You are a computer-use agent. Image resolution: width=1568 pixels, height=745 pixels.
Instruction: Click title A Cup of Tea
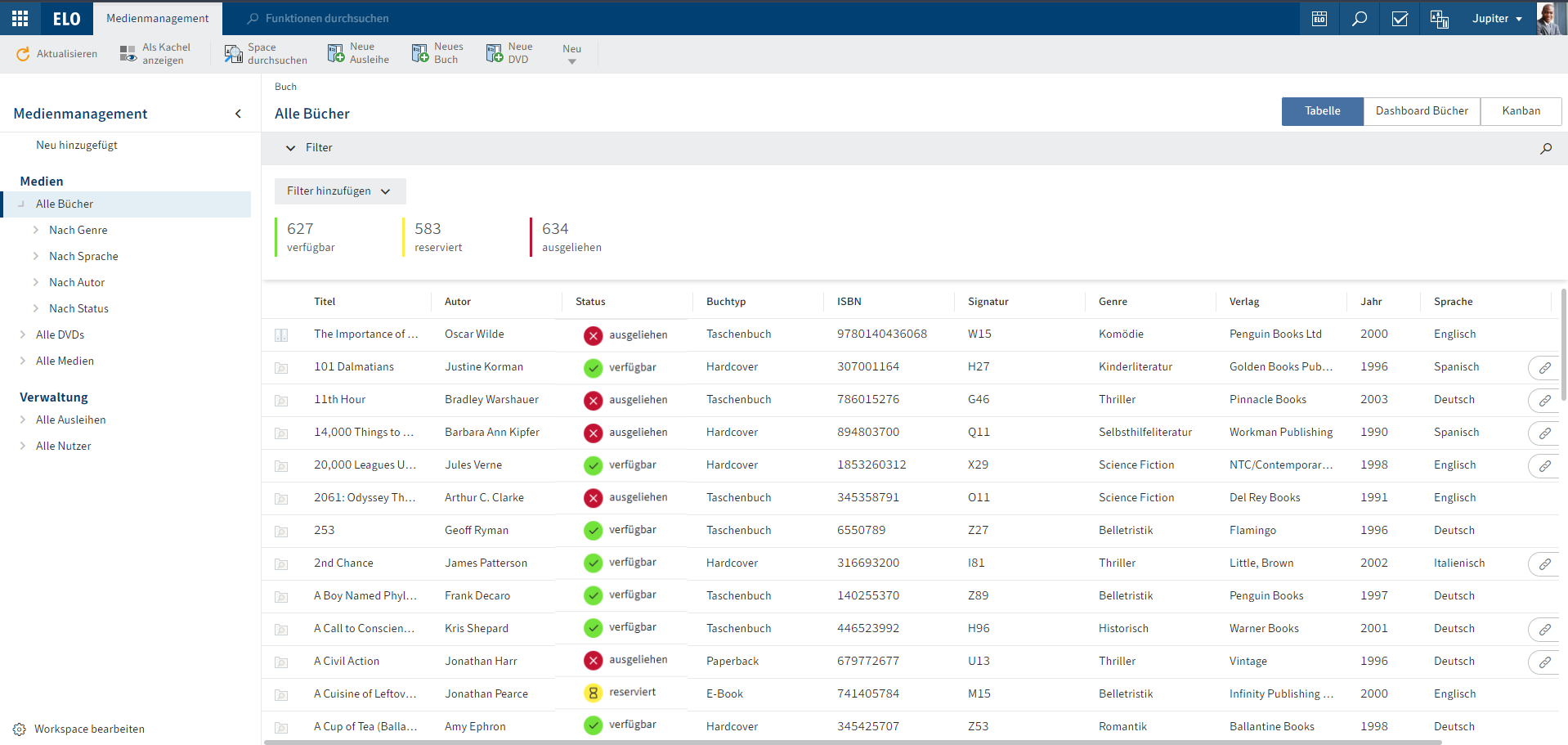click(x=365, y=727)
